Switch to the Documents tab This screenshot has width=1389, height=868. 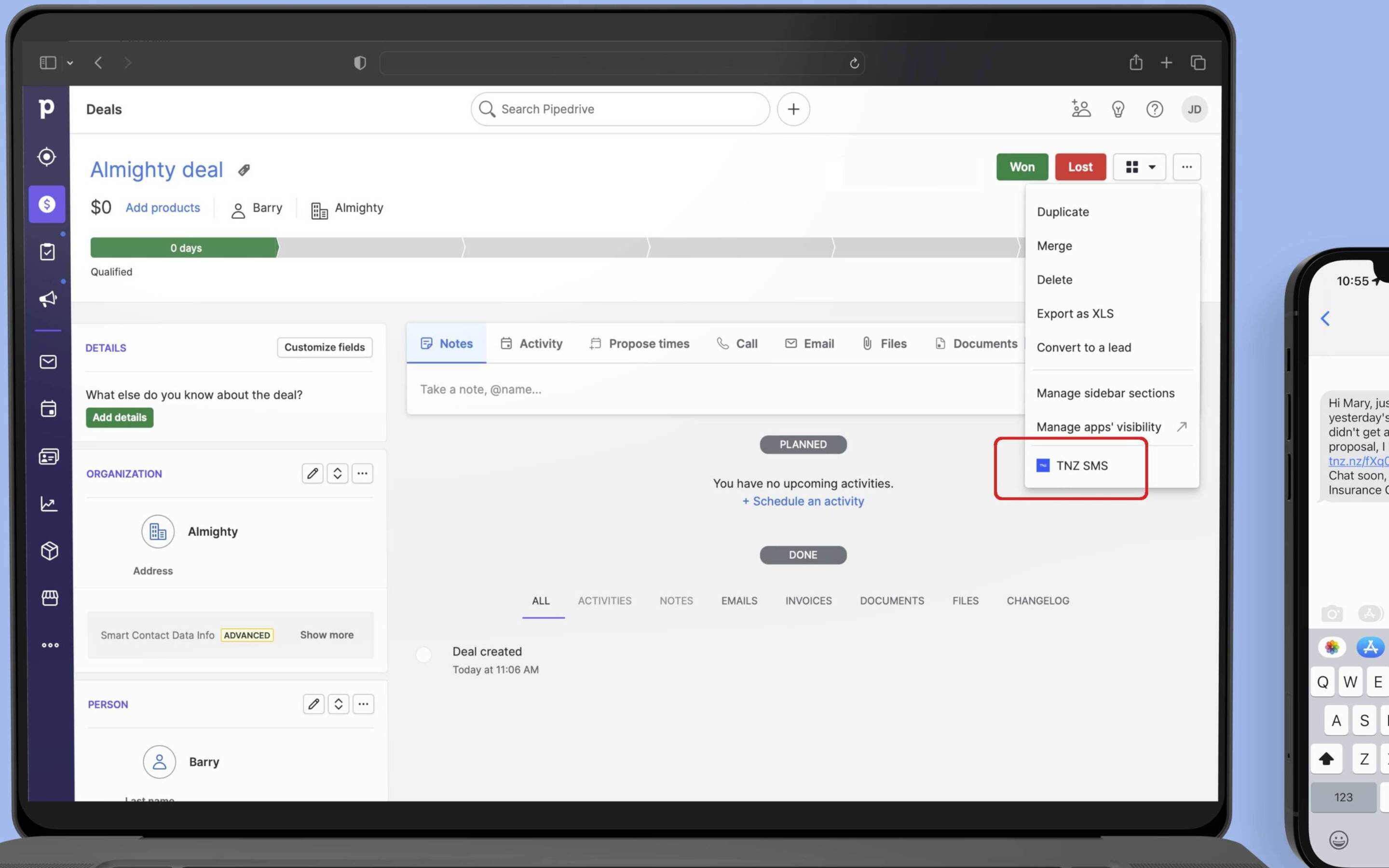tap(976, 343)
